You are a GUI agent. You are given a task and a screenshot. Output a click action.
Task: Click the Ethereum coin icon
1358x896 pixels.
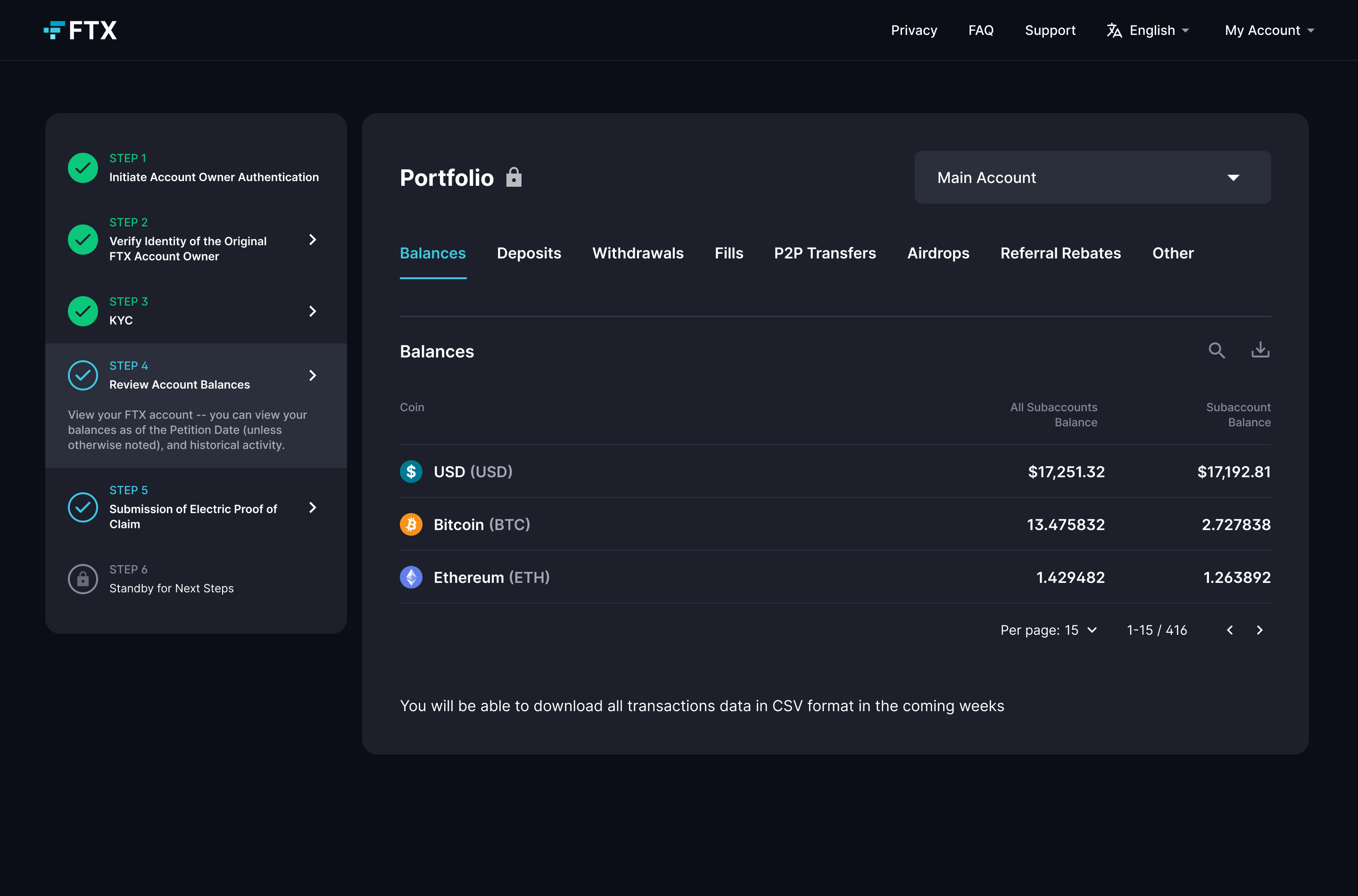click(x=411, y=577)
